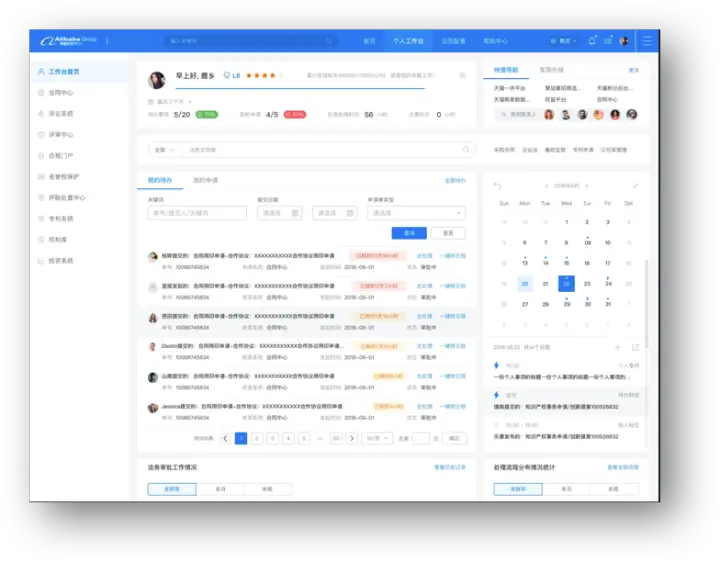720x562 pixels.
Task: Select 本周 under 法务审批工作情况
Action: [x=268, y=489]
